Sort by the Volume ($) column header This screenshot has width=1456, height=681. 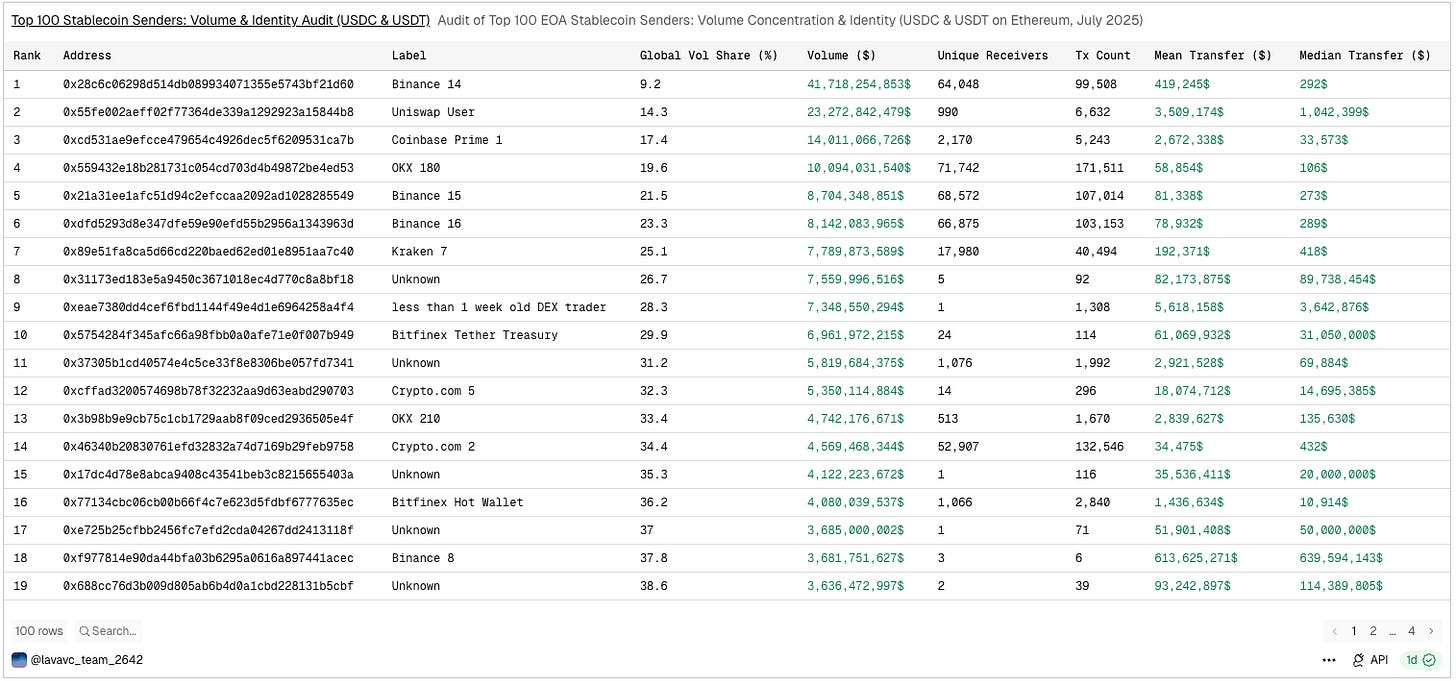pyautogui.click(x=841, y=56)
